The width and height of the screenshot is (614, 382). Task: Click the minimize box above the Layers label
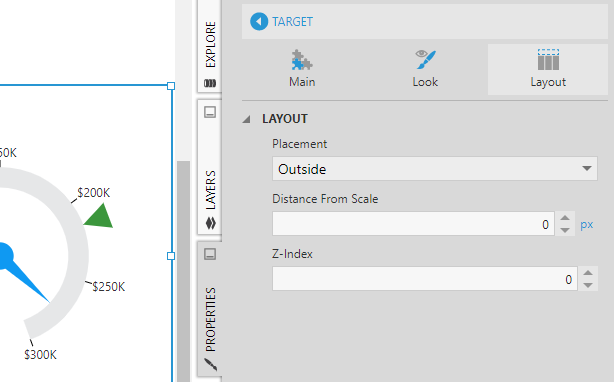click(x=210, y=112)
